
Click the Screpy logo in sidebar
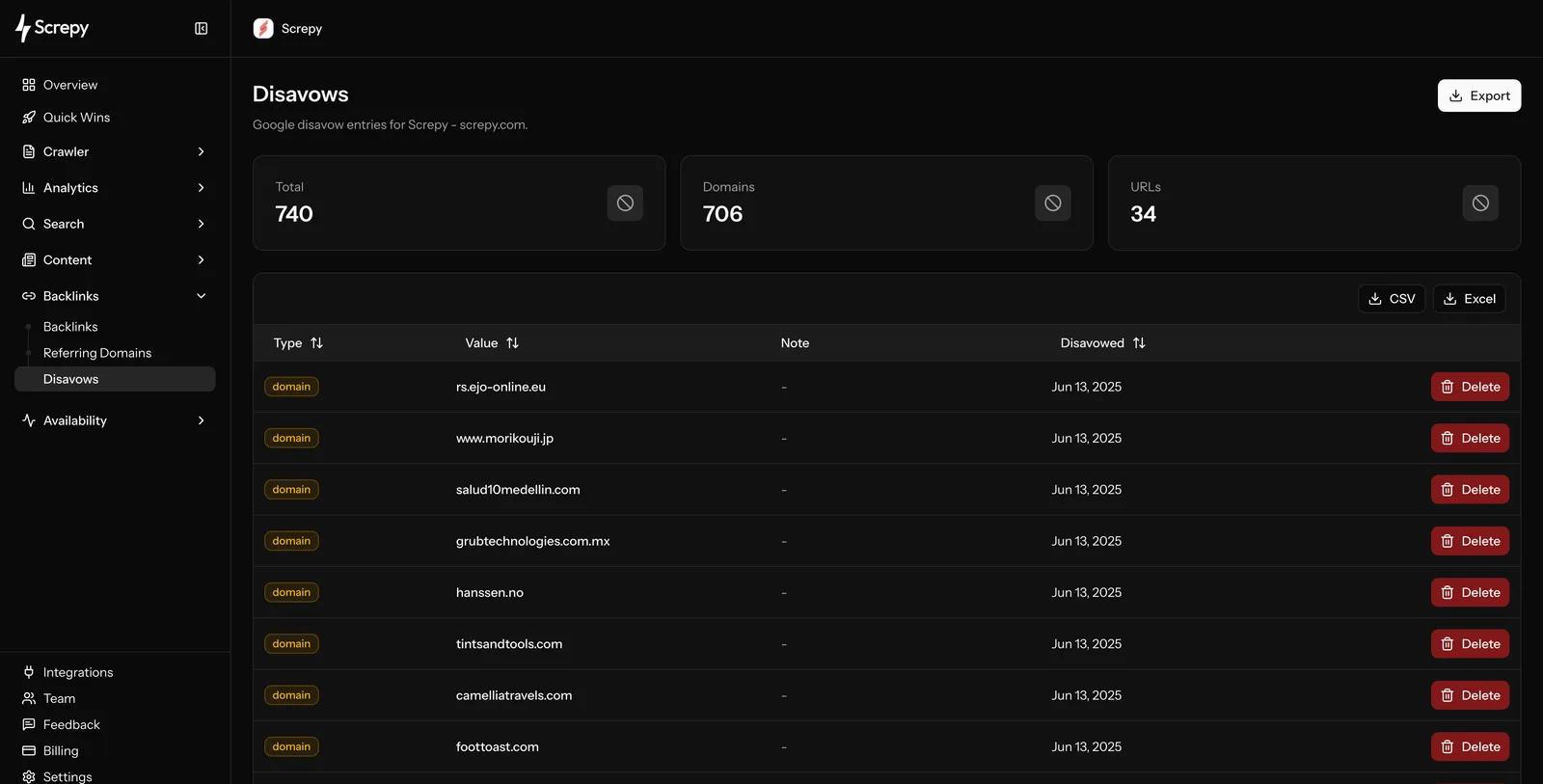click(52, 28)
